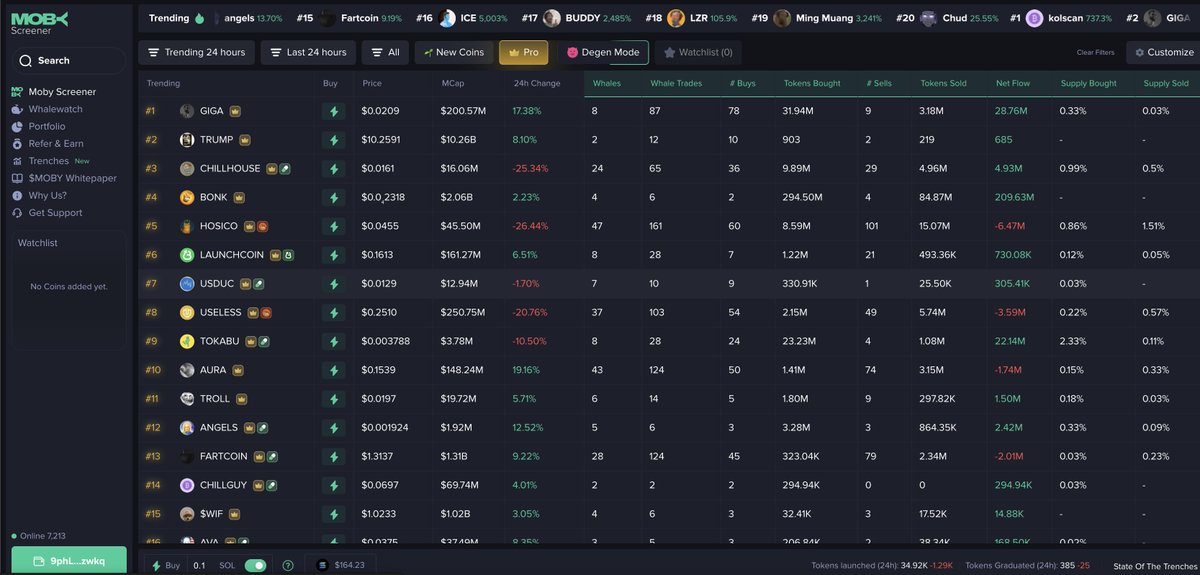Click the TROLL coin avatar
The image size is (1200, 575).
(x=187, y=399)
